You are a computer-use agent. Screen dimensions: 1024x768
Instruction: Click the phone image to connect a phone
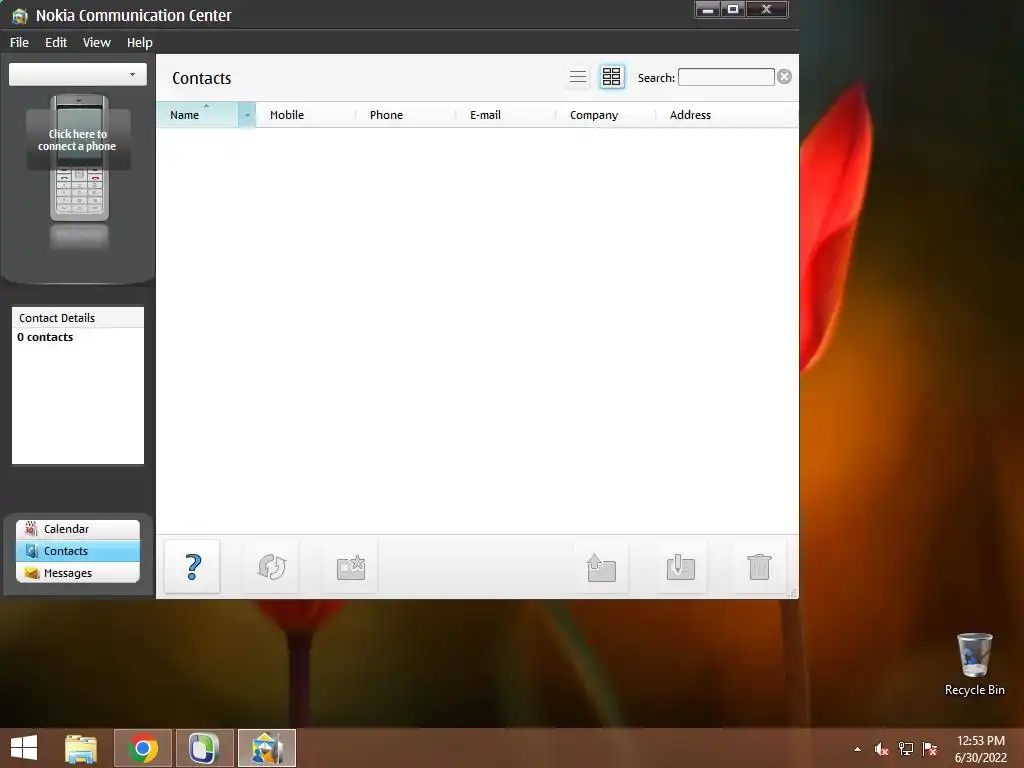point(78,158)
